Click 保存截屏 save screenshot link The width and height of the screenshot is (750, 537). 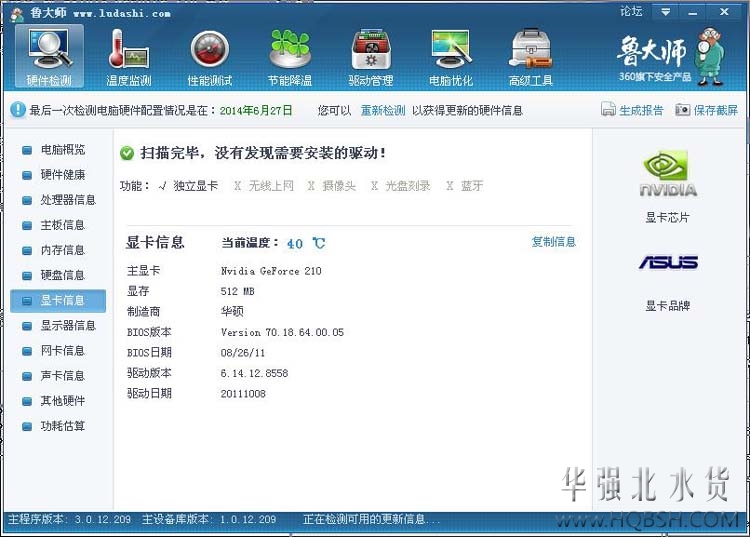[x=716, y=110]
